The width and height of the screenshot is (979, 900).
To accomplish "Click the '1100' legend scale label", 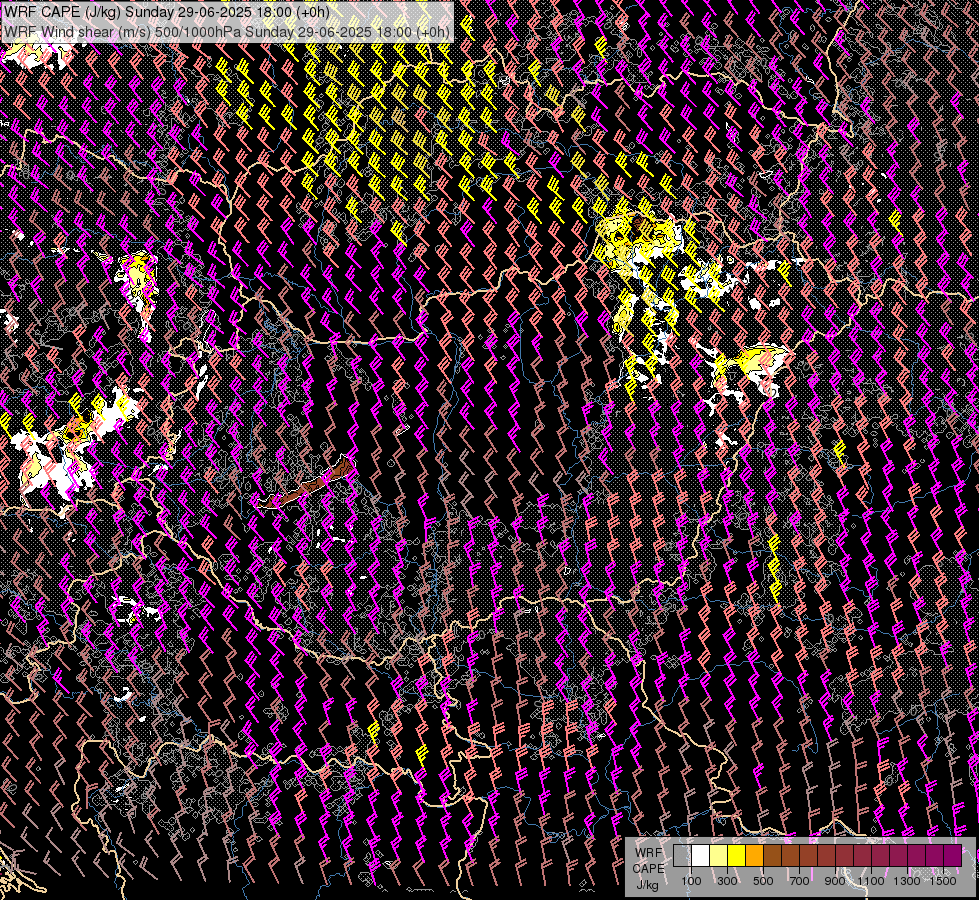I will (871, 881).
